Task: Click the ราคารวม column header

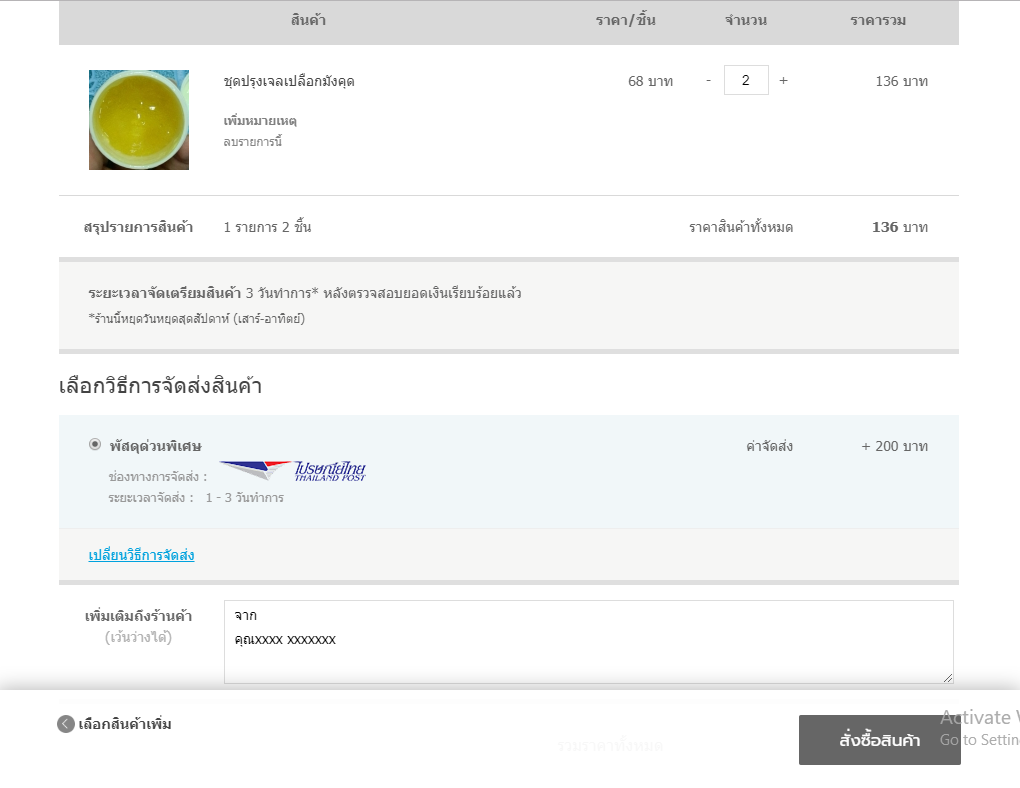Action: click(878, 20)
